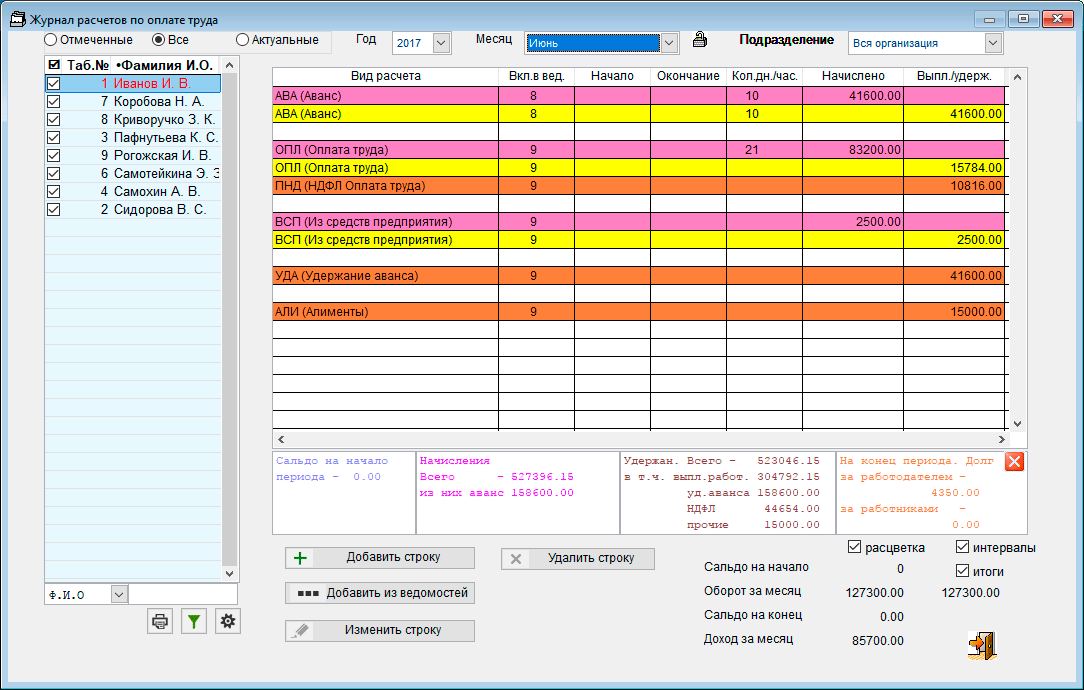Select employee Пафнутьева К. С.
Image resolution: width=1084 pixels, height=690 pixels.
[x=133, y=138]
